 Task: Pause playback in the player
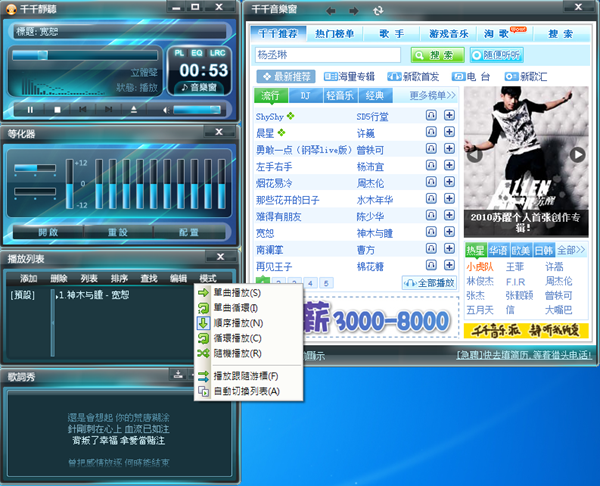pos(30,109)
